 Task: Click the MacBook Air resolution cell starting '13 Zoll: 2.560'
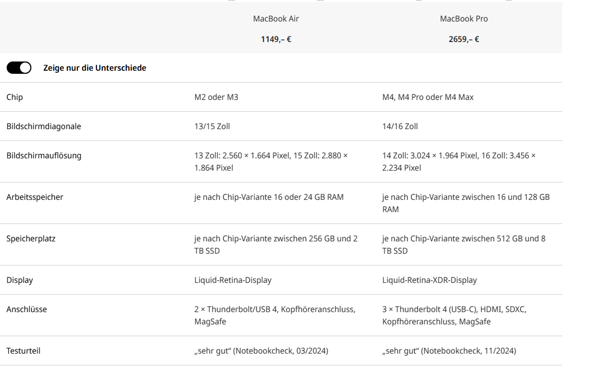click(x=271, y=162)
